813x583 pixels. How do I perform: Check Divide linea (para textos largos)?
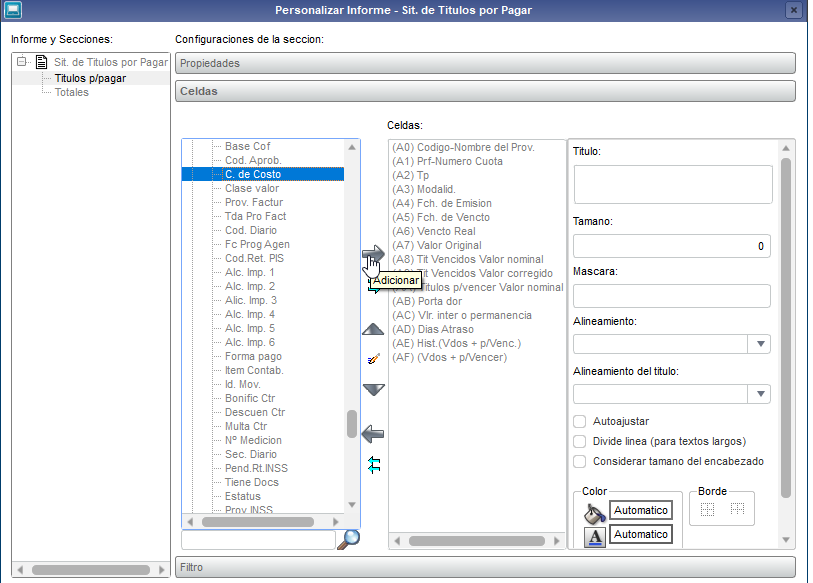click(580, 441)
